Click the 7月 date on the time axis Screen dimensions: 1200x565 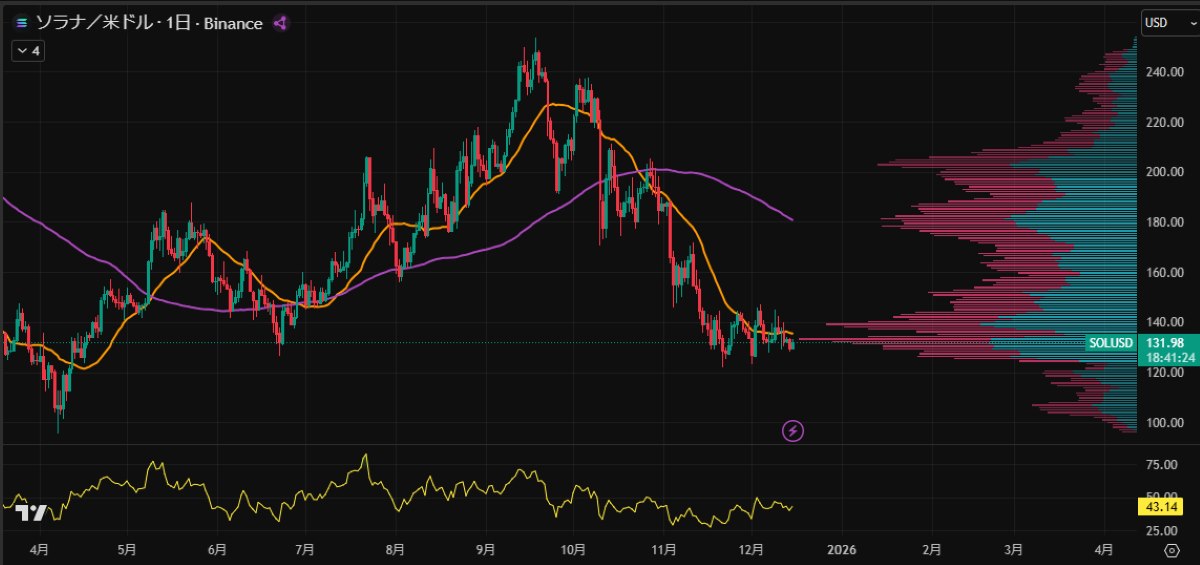click(x=305, y=550)
